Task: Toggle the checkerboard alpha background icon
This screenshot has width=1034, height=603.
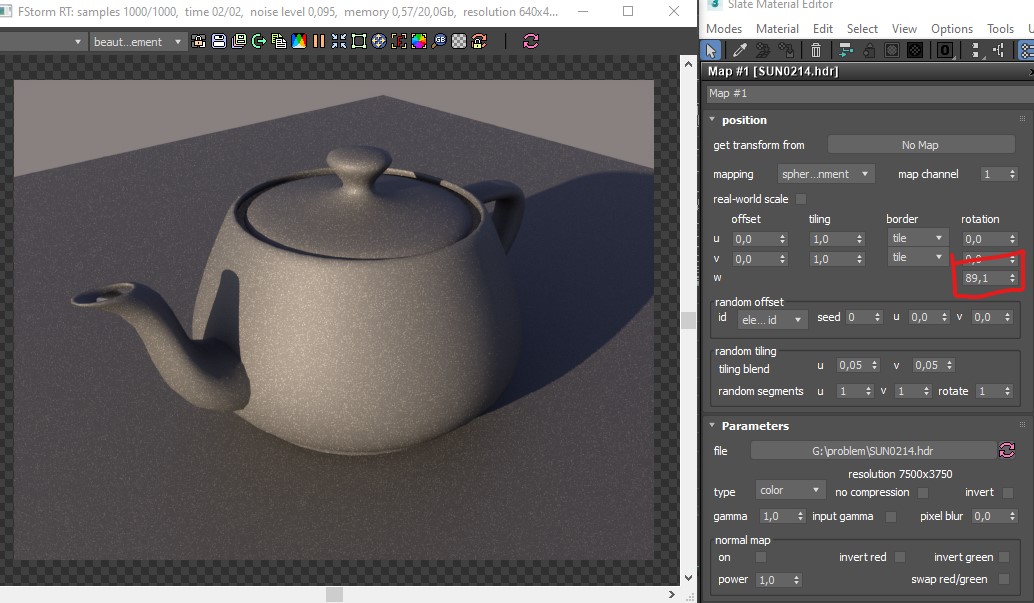Action: [x=459, y=42]
